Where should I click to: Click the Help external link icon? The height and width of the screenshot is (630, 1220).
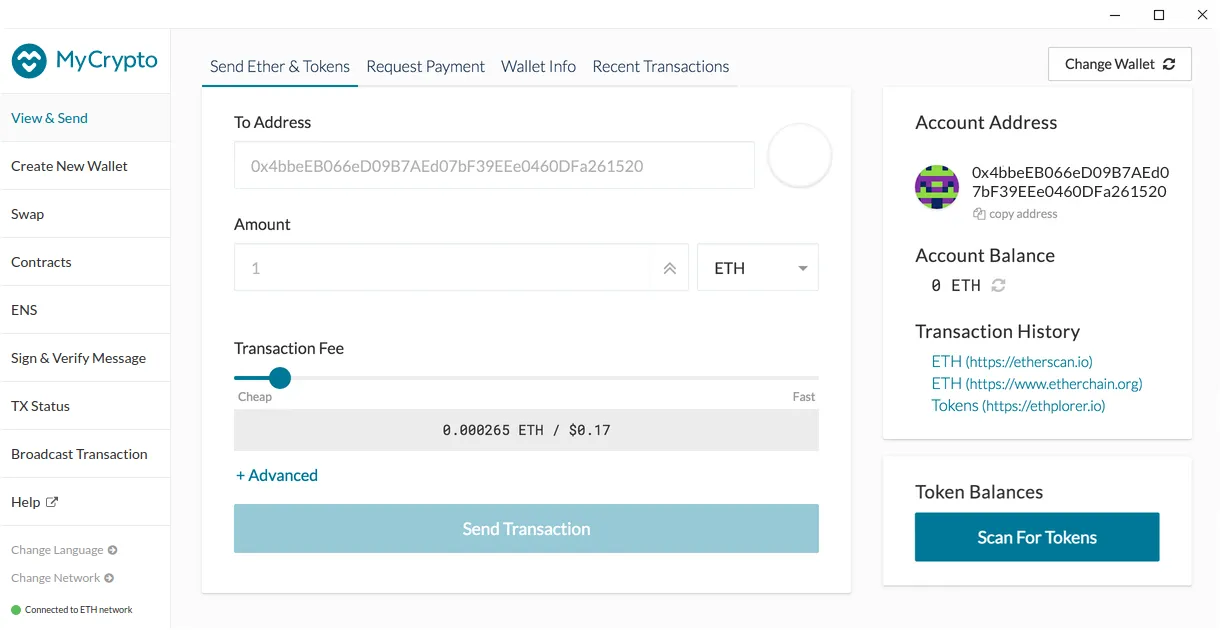[x=52, y=502]
